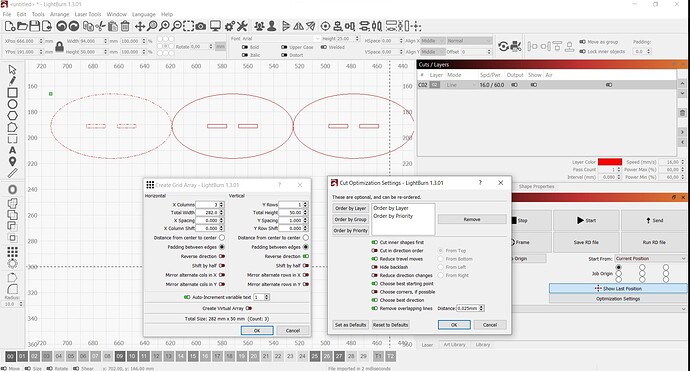Enable Create Virtual Array toggle
This screenshot has width=690, height=371.
pos(249,308)
